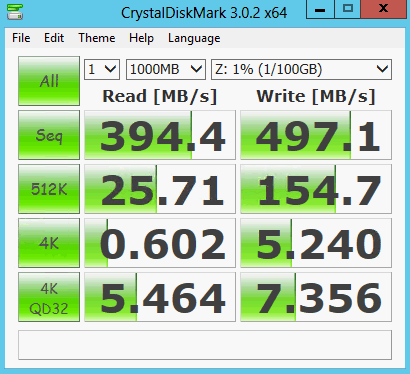The height and width of the screenshot is (374, 410).
Task: Close the CrystalDiskMark window
Action: pos(383,9)
